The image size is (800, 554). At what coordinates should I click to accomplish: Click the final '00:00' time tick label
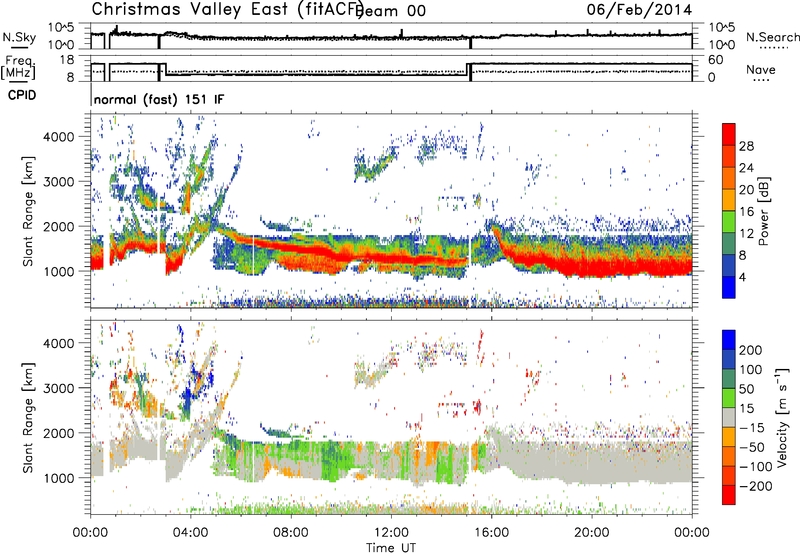pos(691,533)
